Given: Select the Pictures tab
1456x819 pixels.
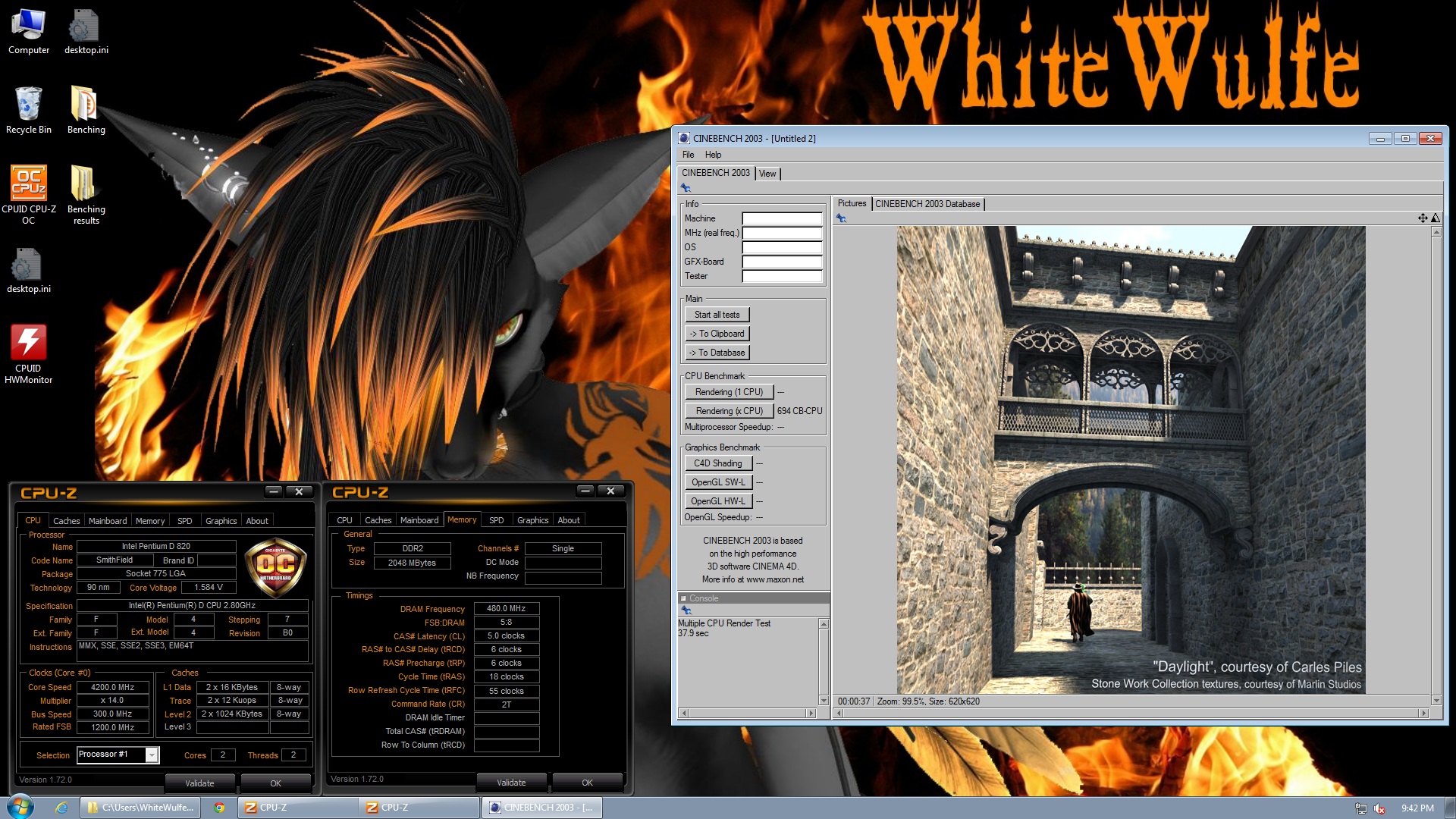Looking at the screenshot, I should 852,203.
